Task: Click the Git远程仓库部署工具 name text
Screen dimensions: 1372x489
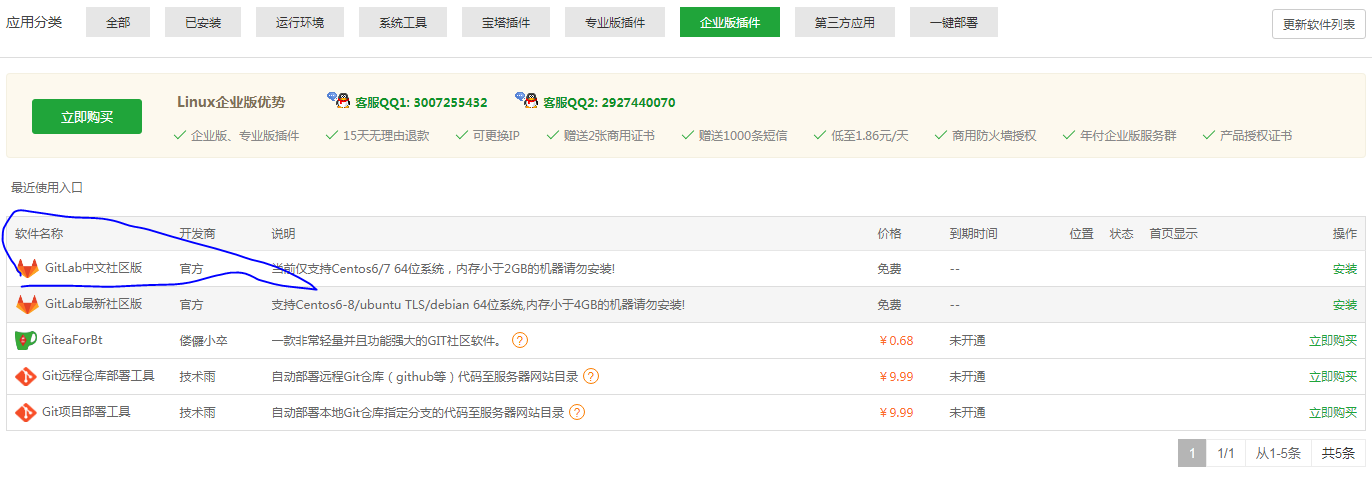Action: (98, 376)
